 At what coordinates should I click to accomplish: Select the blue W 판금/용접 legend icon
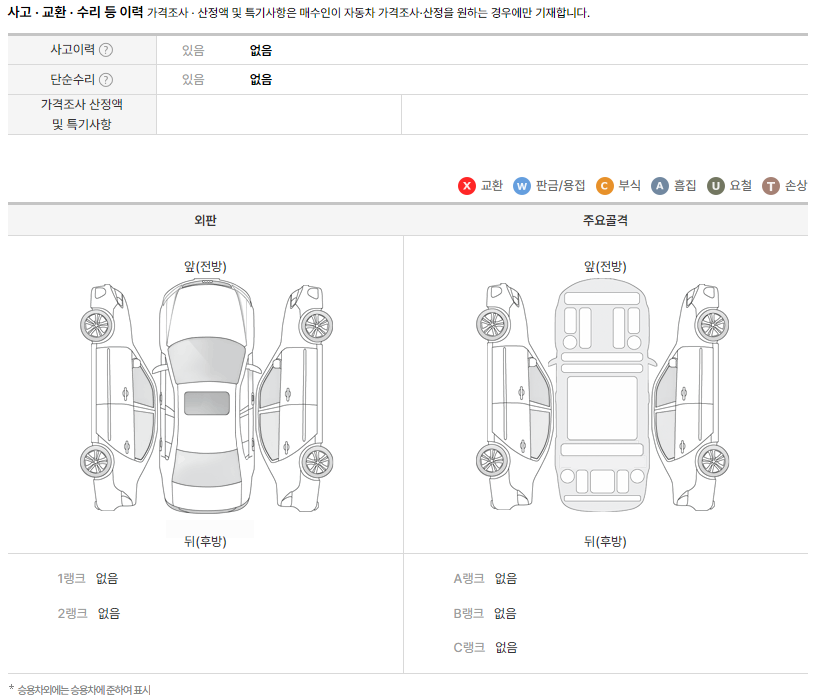coord(521,186)
